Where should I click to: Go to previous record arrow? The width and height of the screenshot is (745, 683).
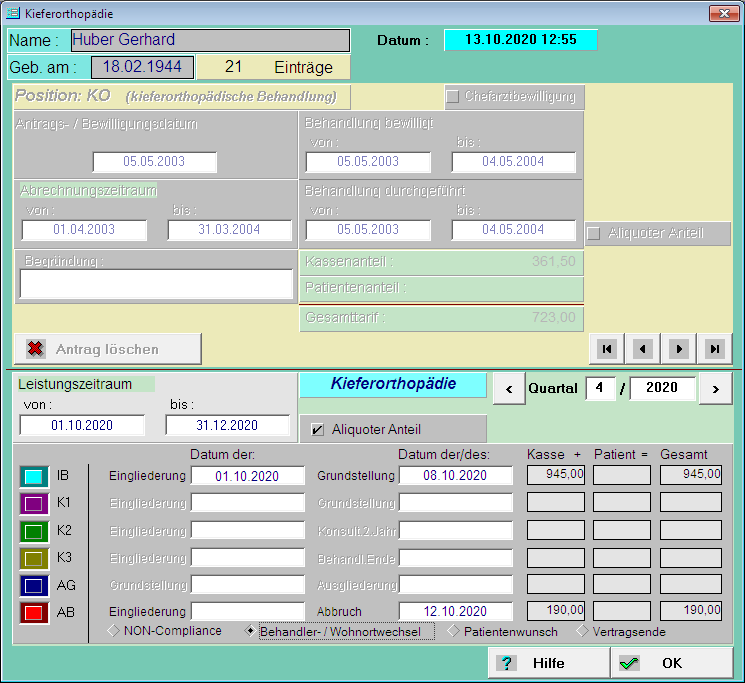(643, 348)
